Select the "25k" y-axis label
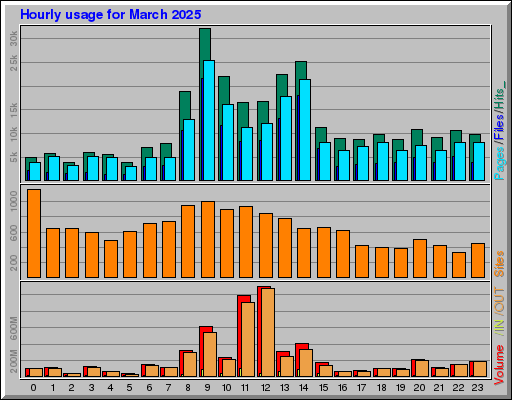 [14, 63]
